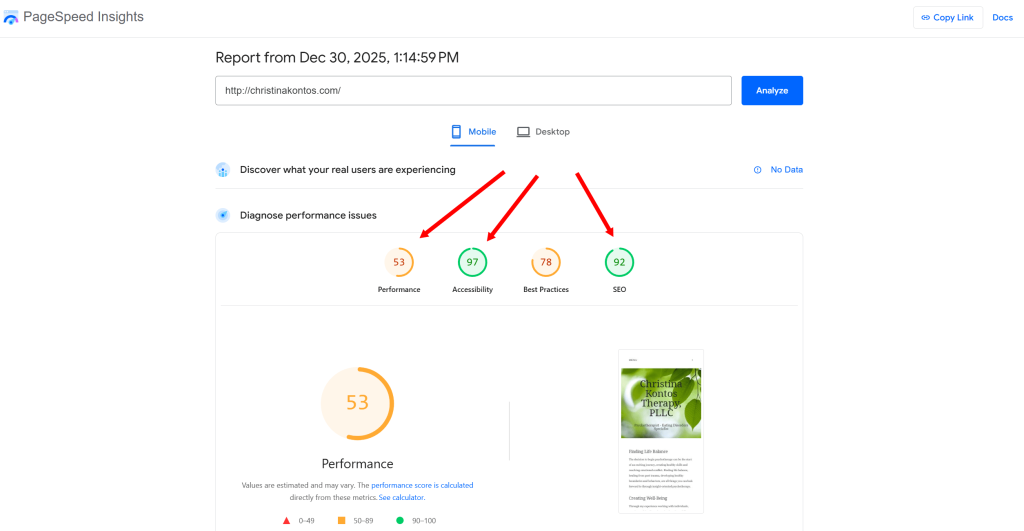Click the real users experience icon

(x=223, y=170)
